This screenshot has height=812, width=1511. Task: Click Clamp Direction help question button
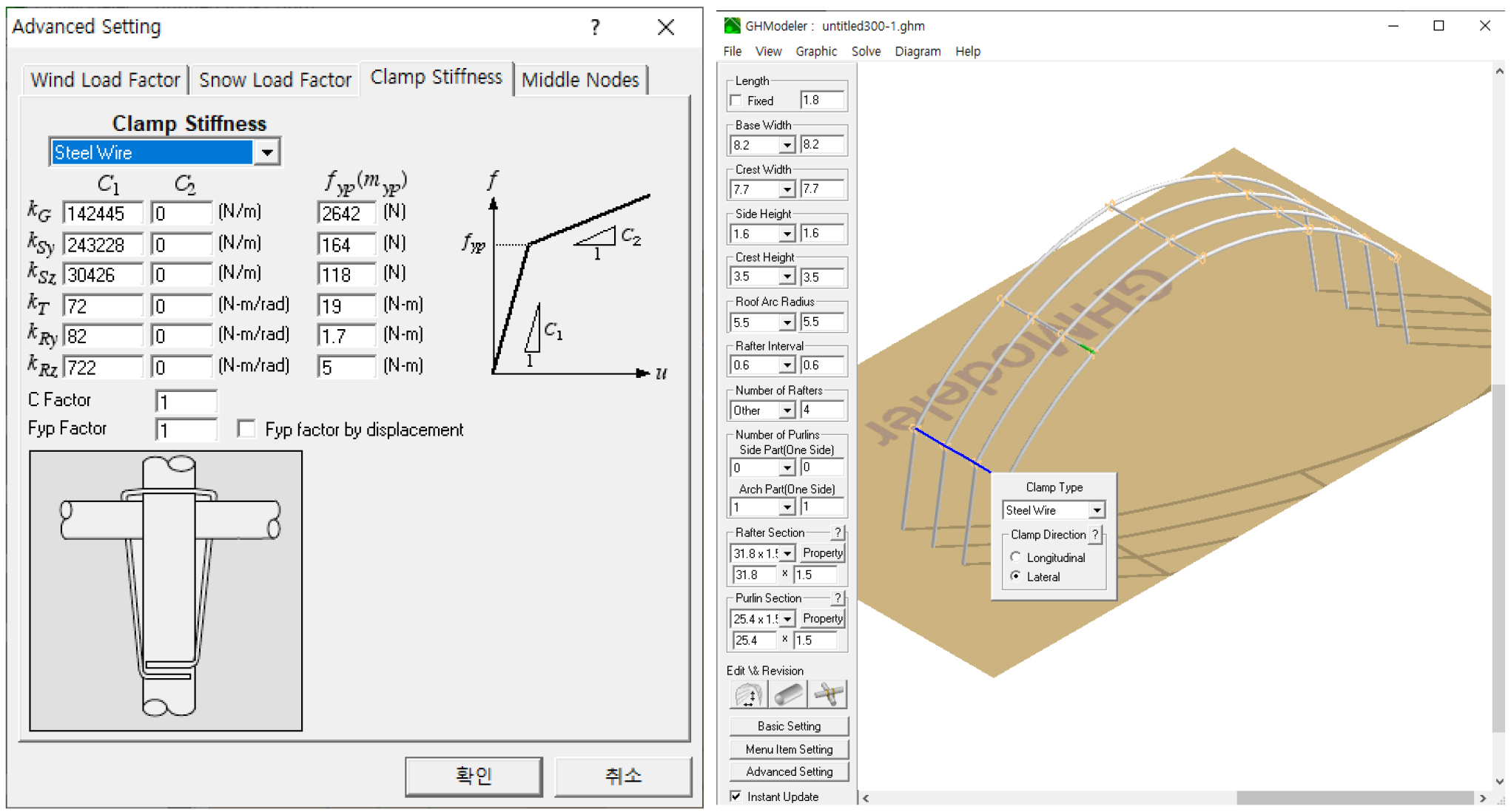(x=1095, y=535)
